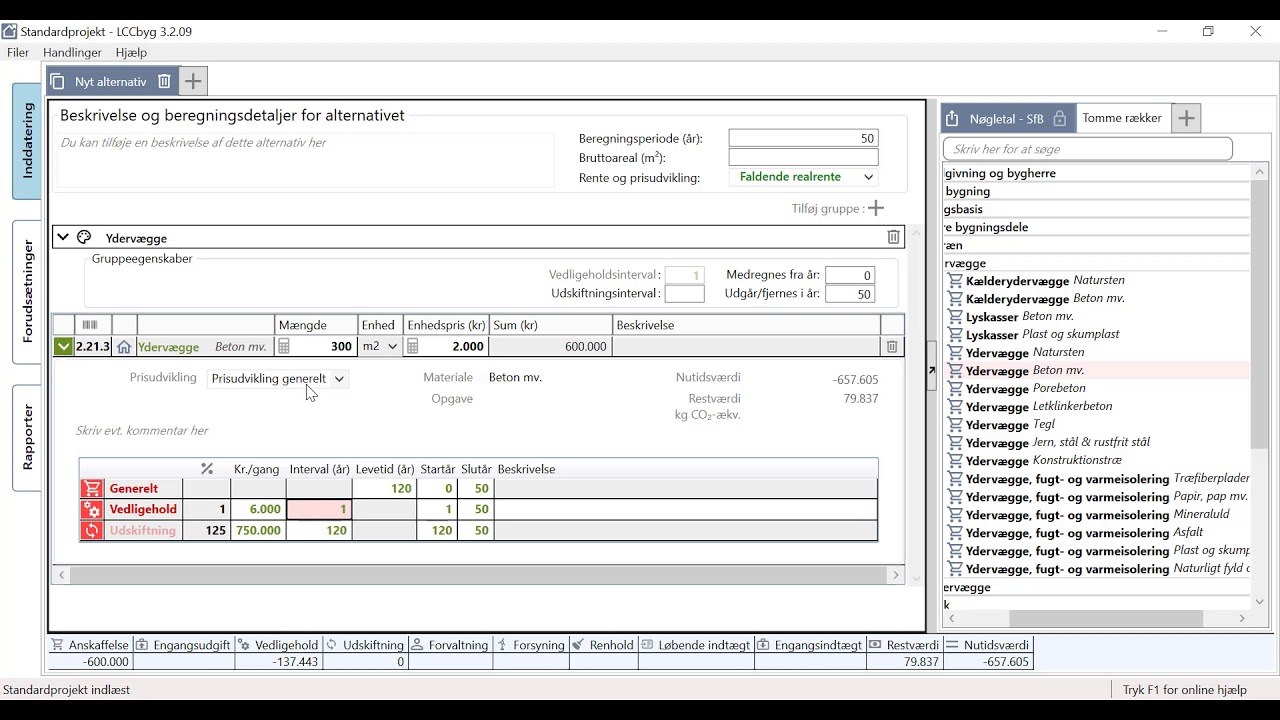The image size is (1280, 720).
Task: Add a new library tab with plus icon
Action: point(1186,118)
